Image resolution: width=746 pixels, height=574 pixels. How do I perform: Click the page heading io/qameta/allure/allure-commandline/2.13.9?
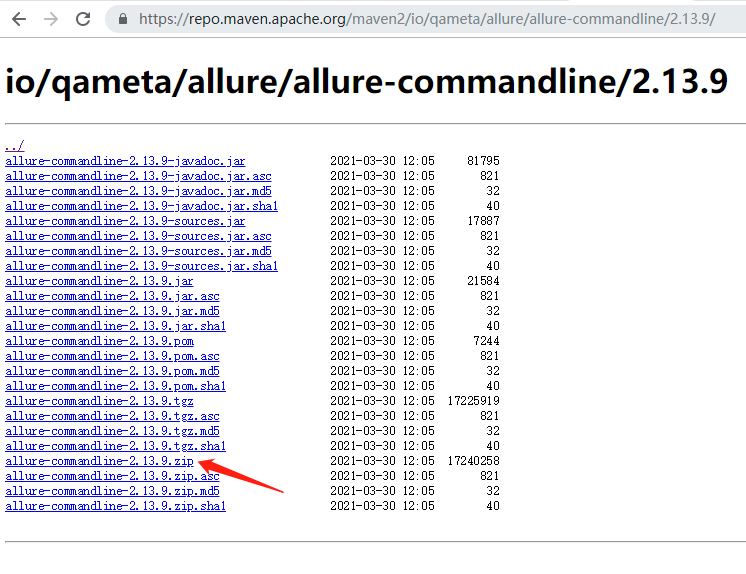[366, 81]
